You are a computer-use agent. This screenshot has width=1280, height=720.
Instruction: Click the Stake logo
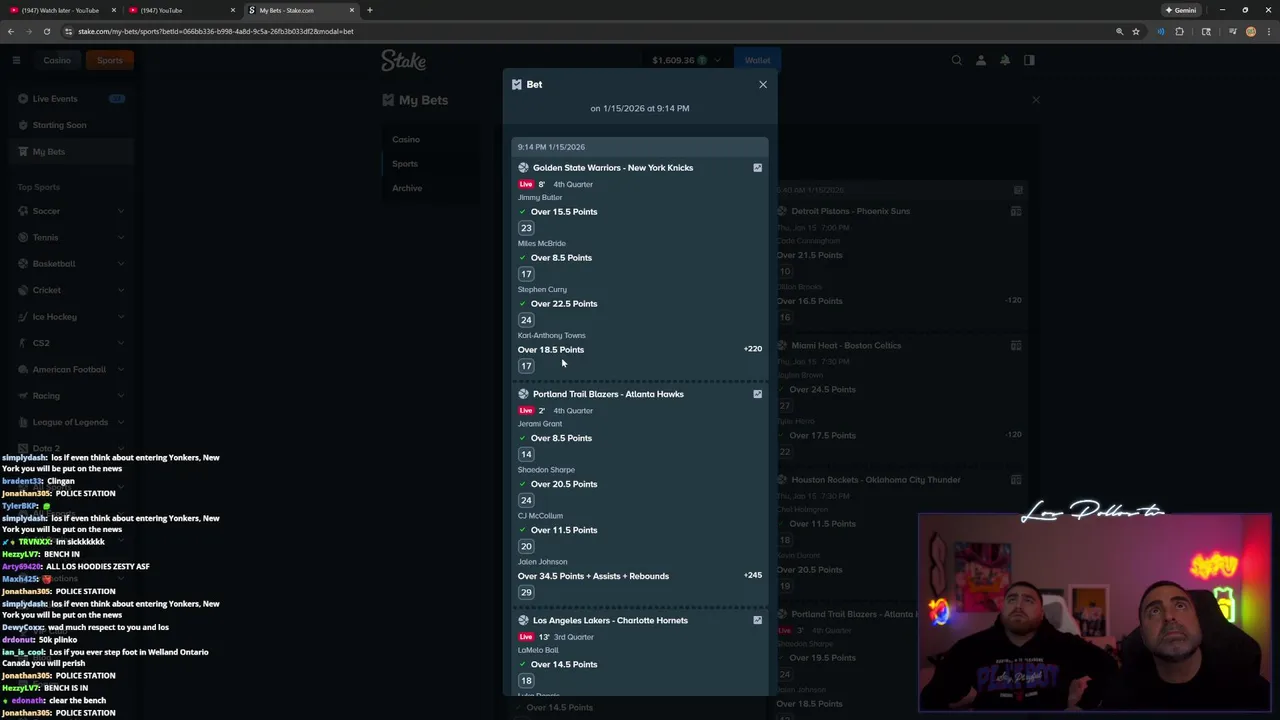(403, 60)
